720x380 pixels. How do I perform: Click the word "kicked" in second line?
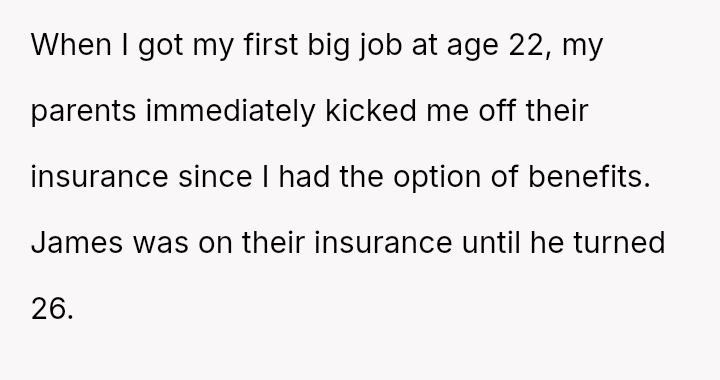tap(371, 111)
